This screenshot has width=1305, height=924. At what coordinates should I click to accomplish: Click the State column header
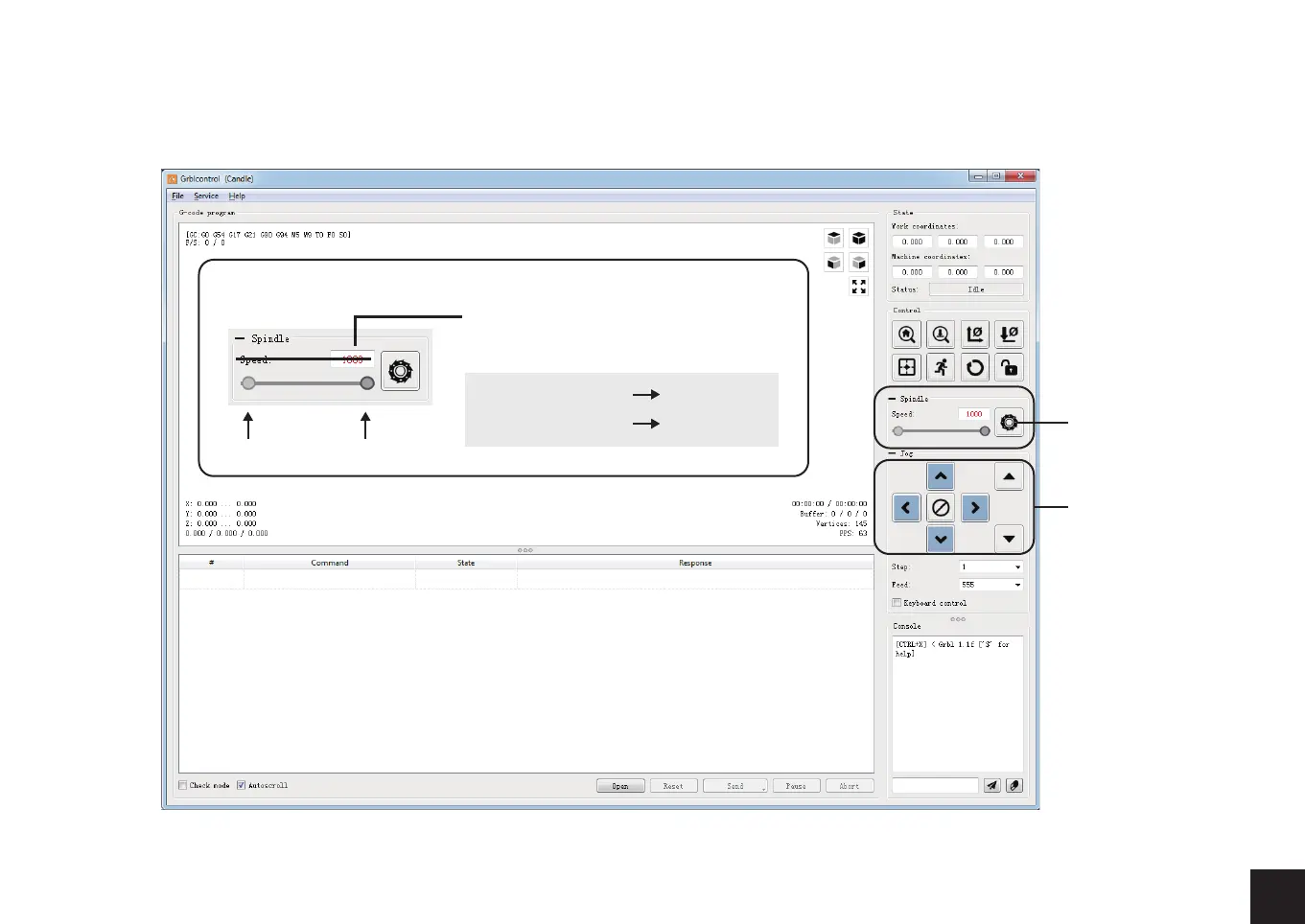pyautogui.click(x=466, y=563)
